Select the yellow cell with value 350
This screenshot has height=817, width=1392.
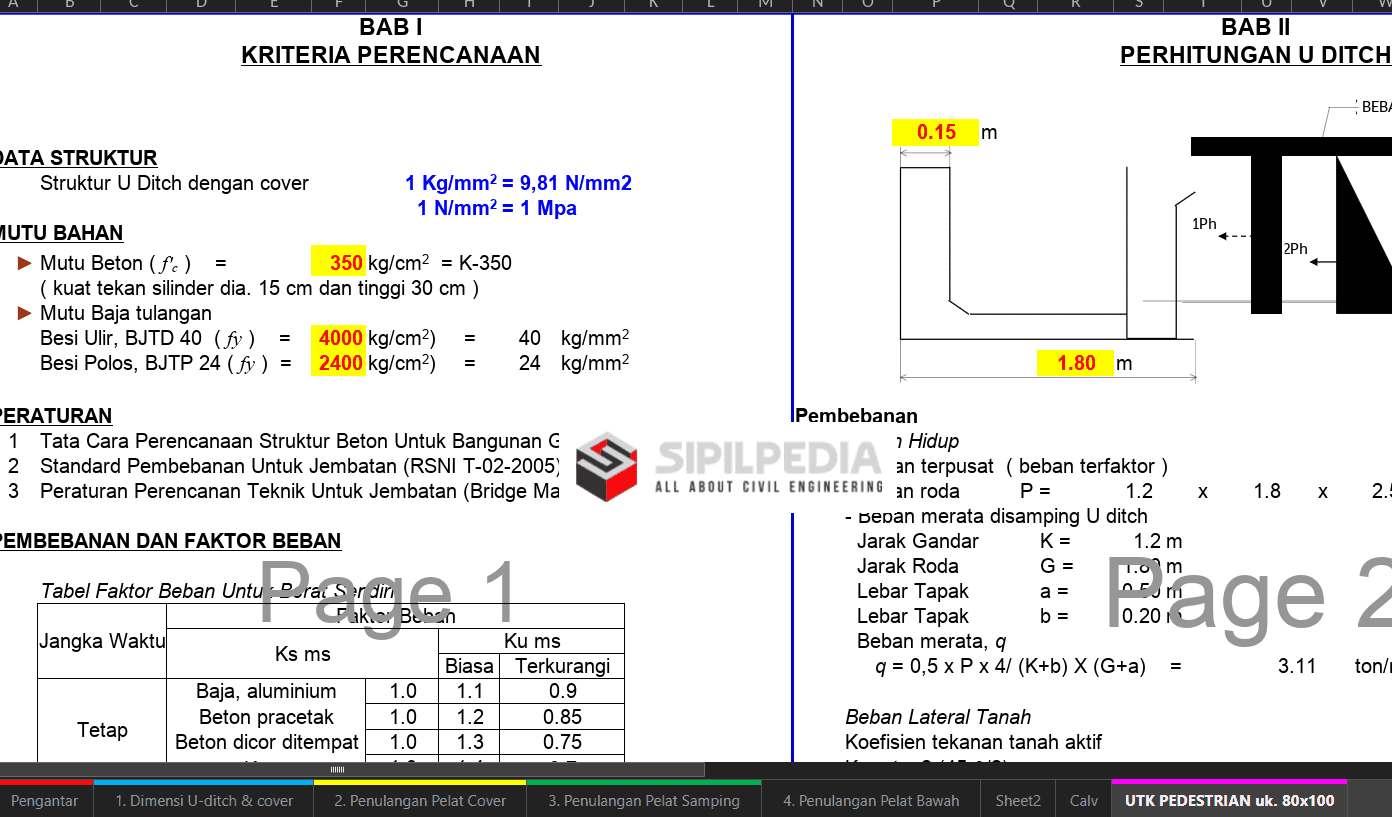(338, 263)
